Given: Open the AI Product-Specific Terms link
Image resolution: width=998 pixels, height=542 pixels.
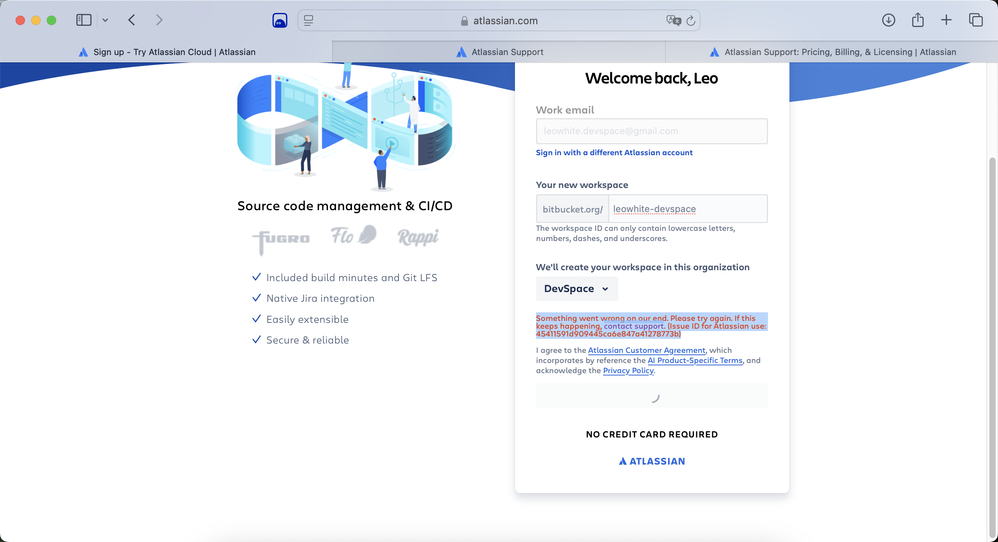Looking at the screenshot, I should (695, 361).
